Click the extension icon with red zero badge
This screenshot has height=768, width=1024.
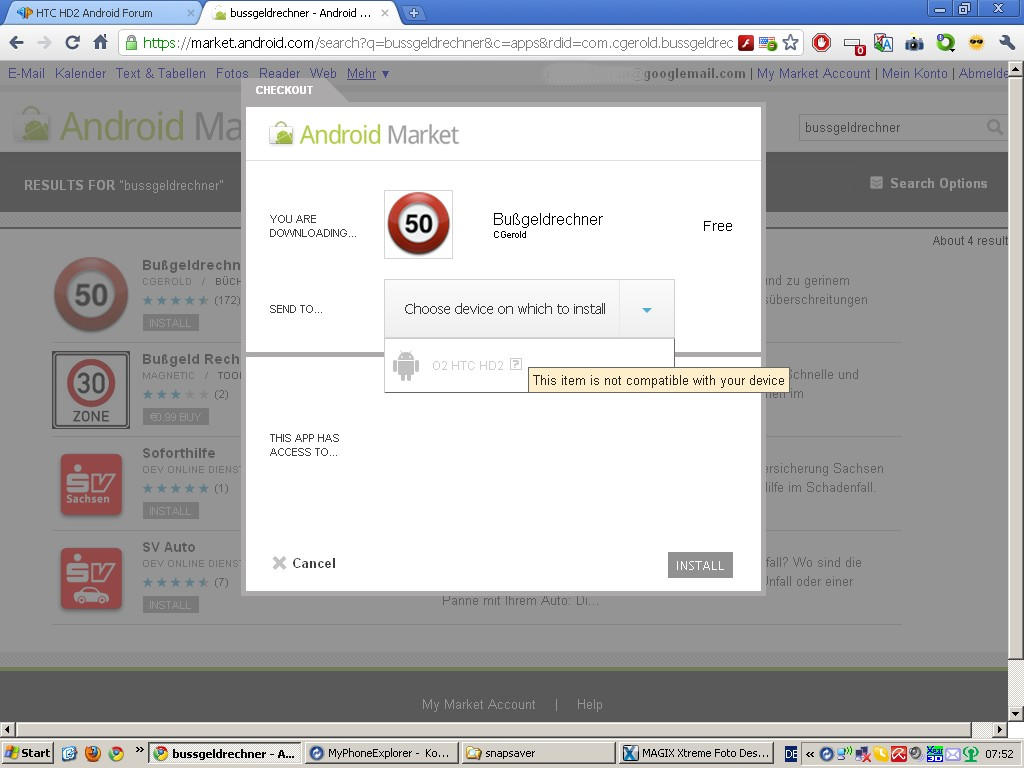coord(854,45)
